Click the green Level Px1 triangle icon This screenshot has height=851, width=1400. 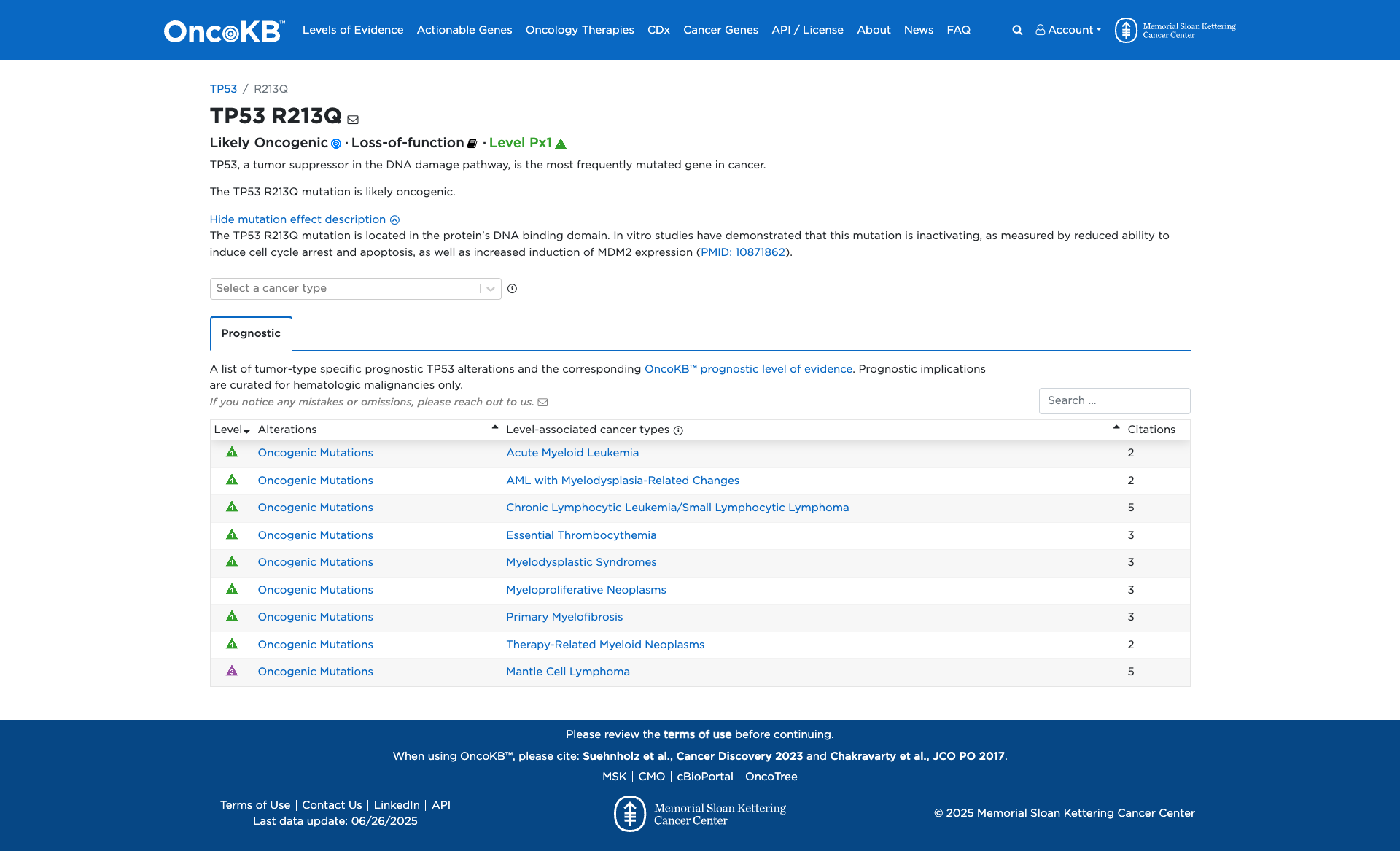[x=561, y=144]
